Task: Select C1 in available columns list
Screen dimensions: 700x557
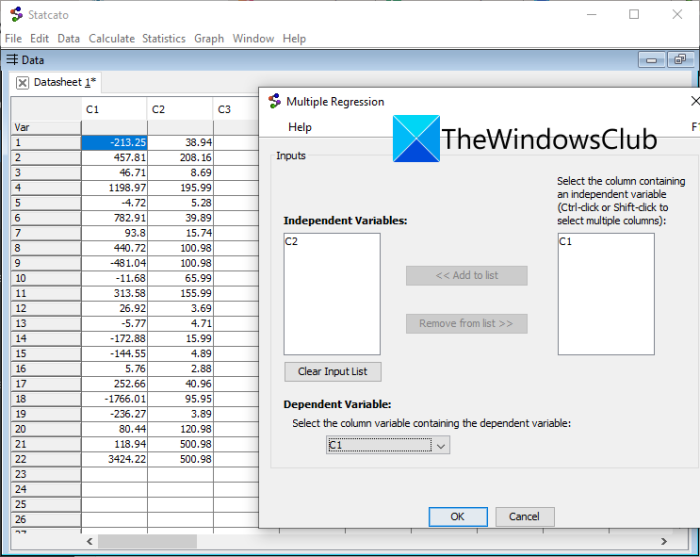Action: [606, 241]
